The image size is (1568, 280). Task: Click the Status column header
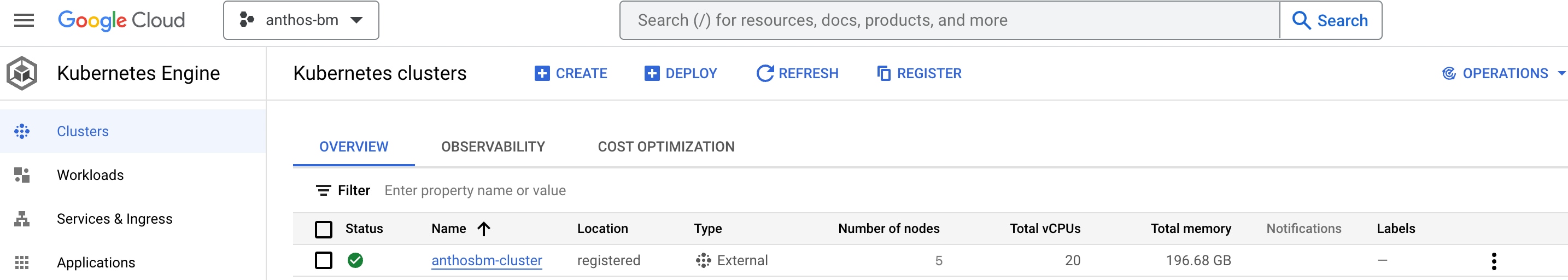pyautogui.click(x=364, y=229)
